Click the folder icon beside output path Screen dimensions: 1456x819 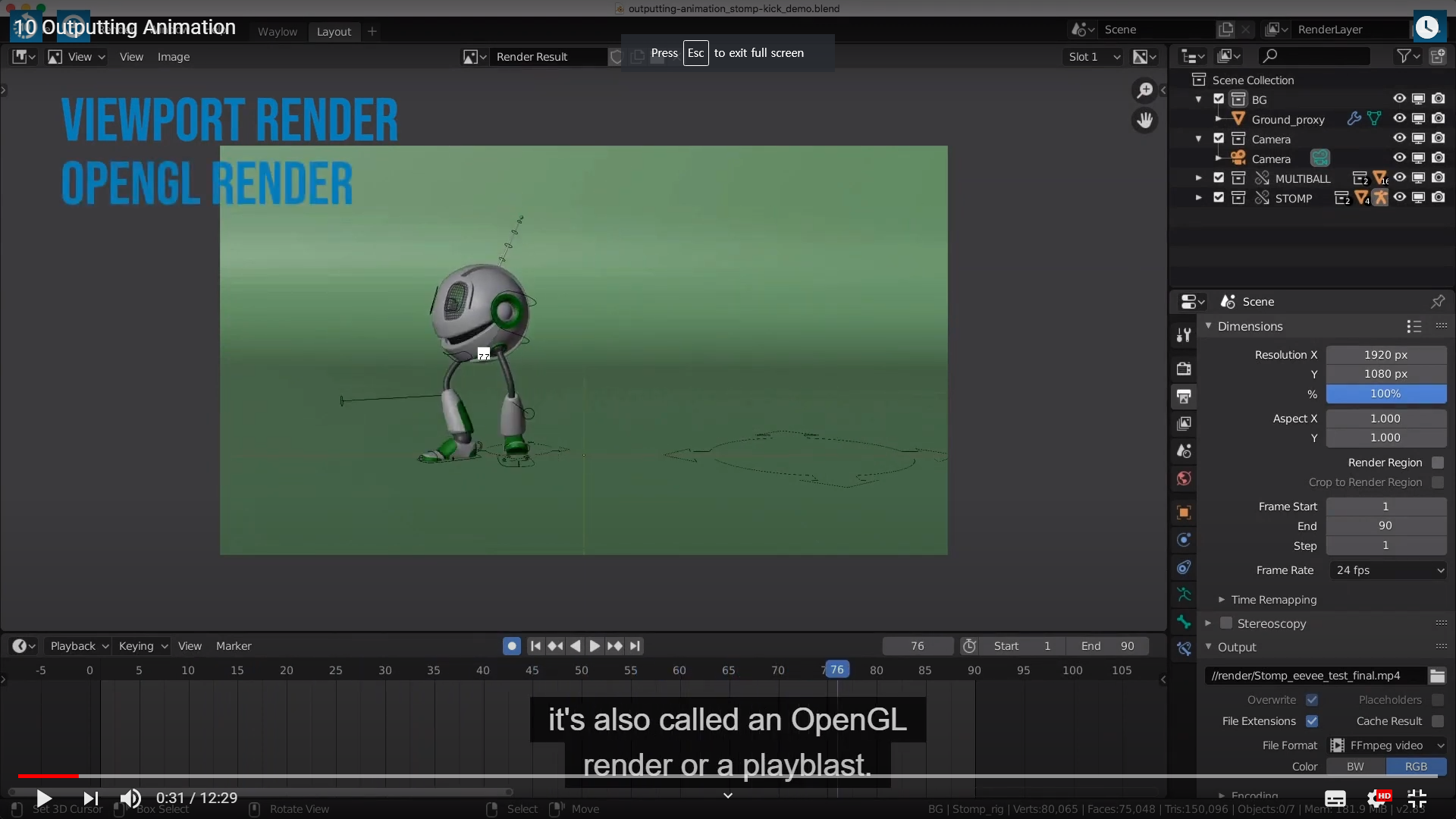coord(1437,676)
